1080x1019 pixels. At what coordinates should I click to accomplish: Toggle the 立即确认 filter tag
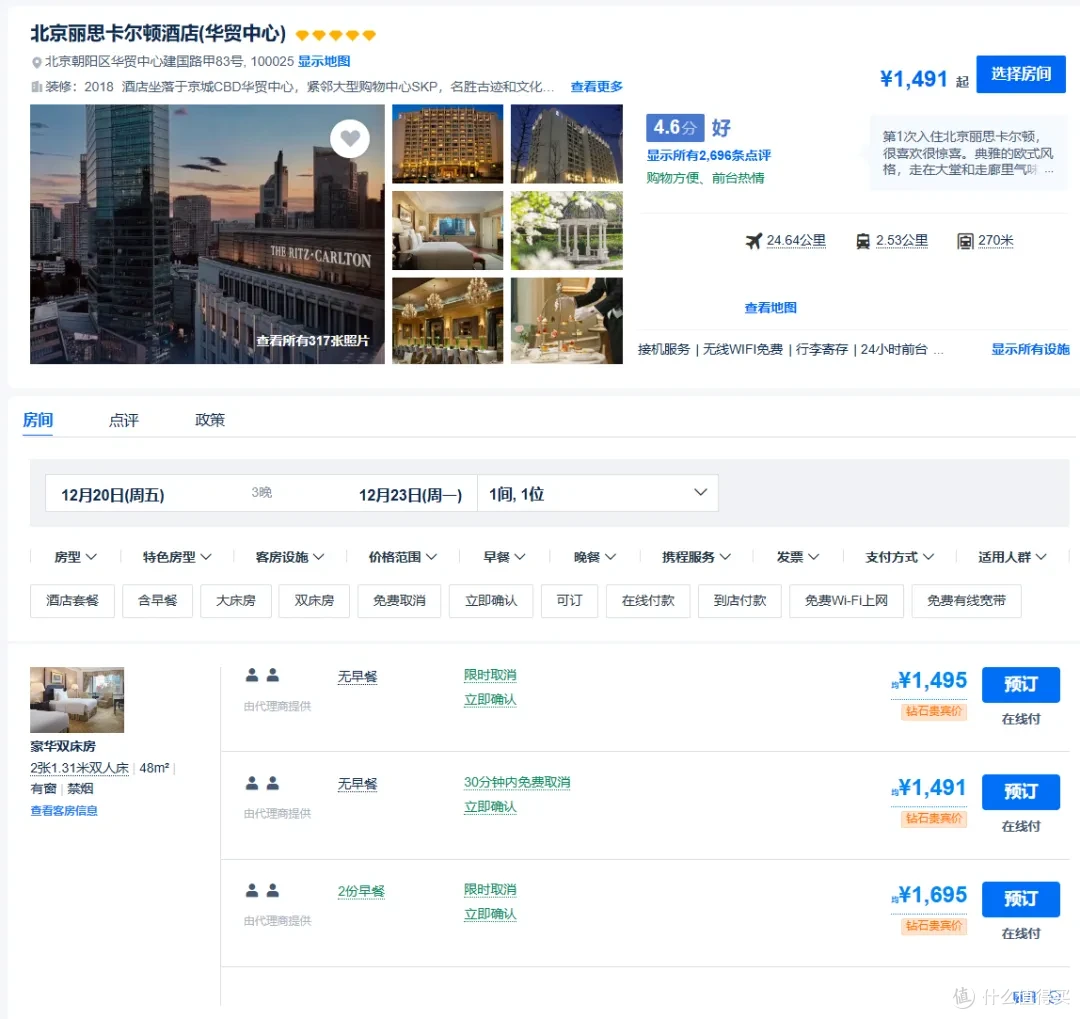click(491, 601)
